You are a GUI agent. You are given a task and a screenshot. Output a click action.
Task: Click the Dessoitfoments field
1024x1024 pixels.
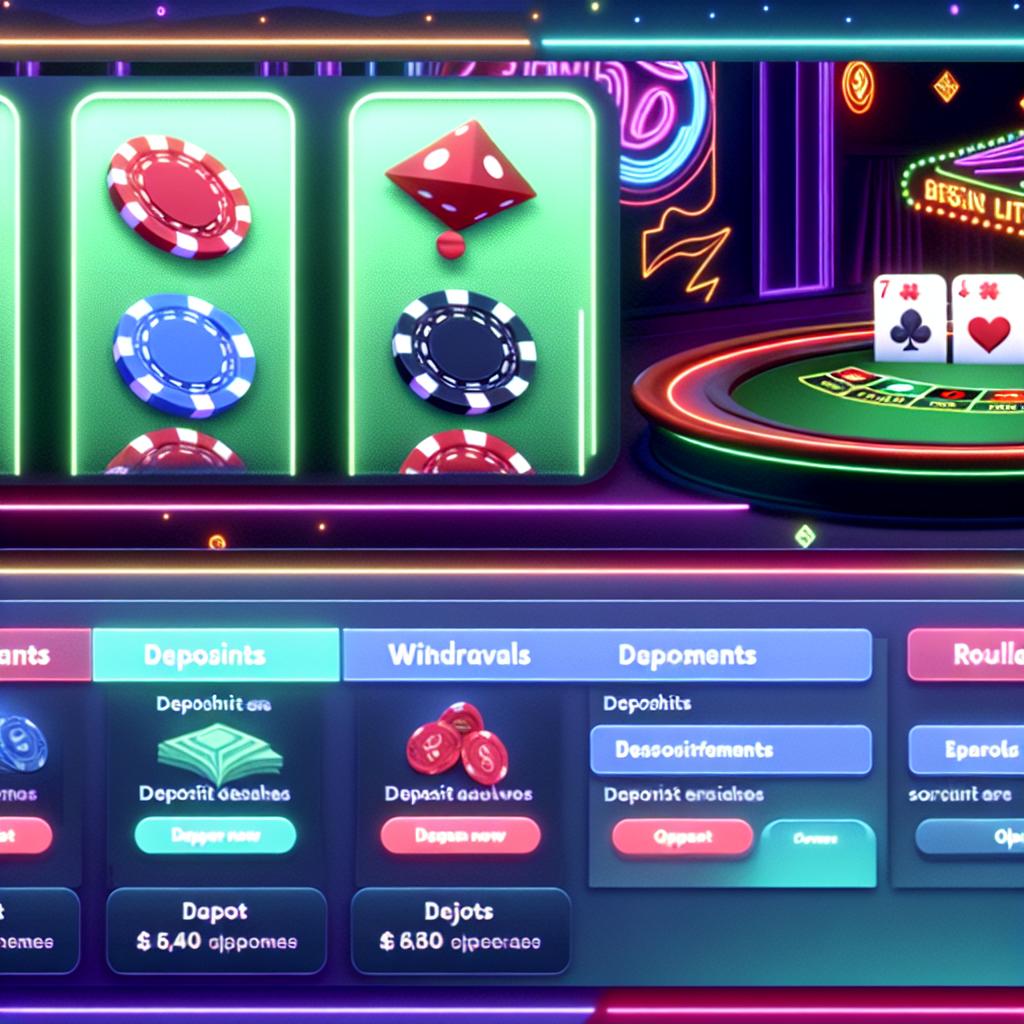tap(731, 750)
